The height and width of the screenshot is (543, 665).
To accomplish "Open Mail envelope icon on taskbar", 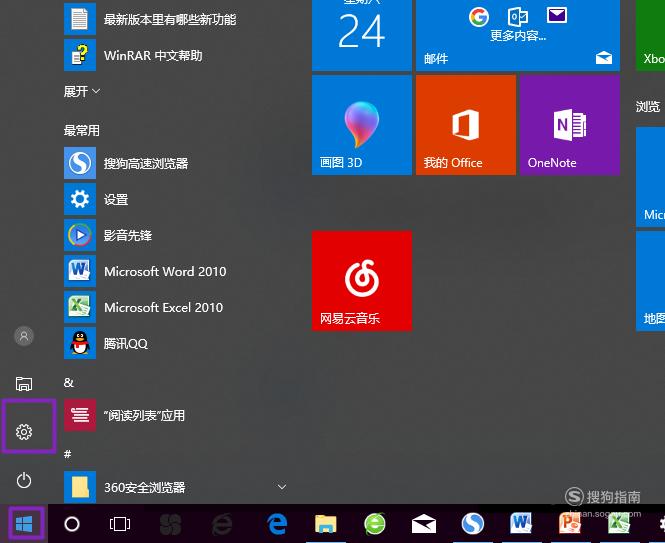I will tap(424, 524).
